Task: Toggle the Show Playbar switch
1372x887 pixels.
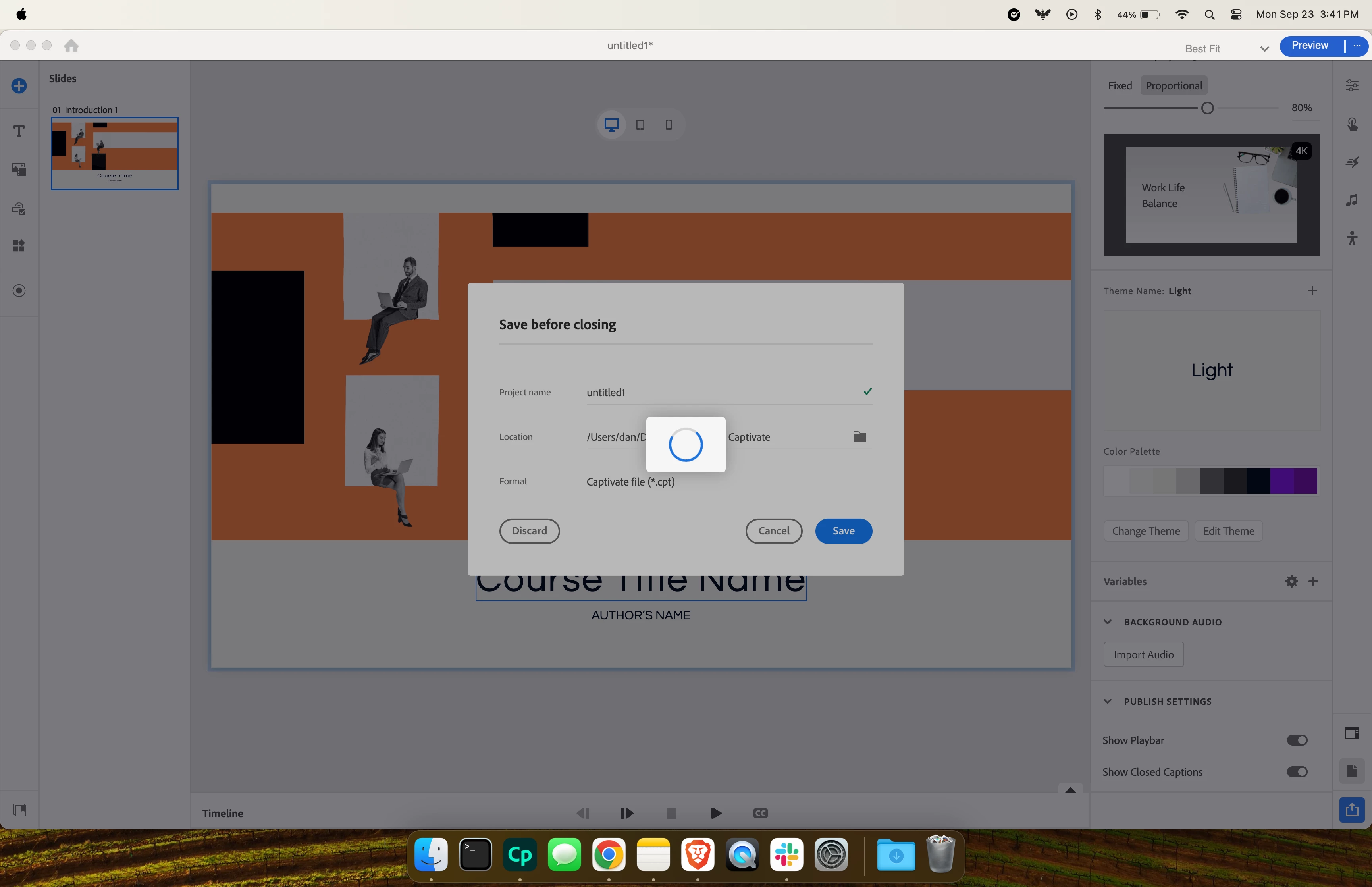Action: click(x=1297, y=740)
